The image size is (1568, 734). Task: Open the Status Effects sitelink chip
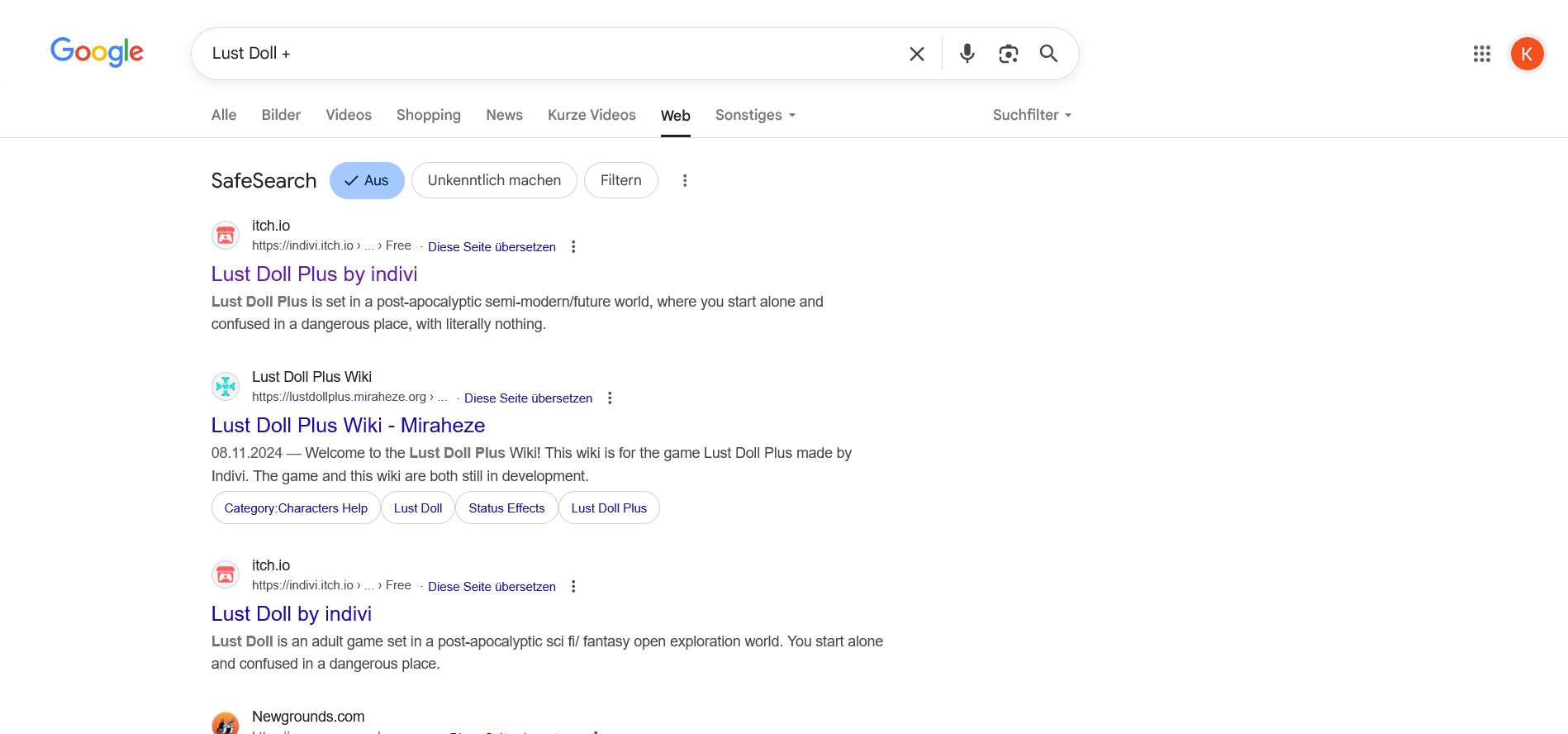point(506,508)
